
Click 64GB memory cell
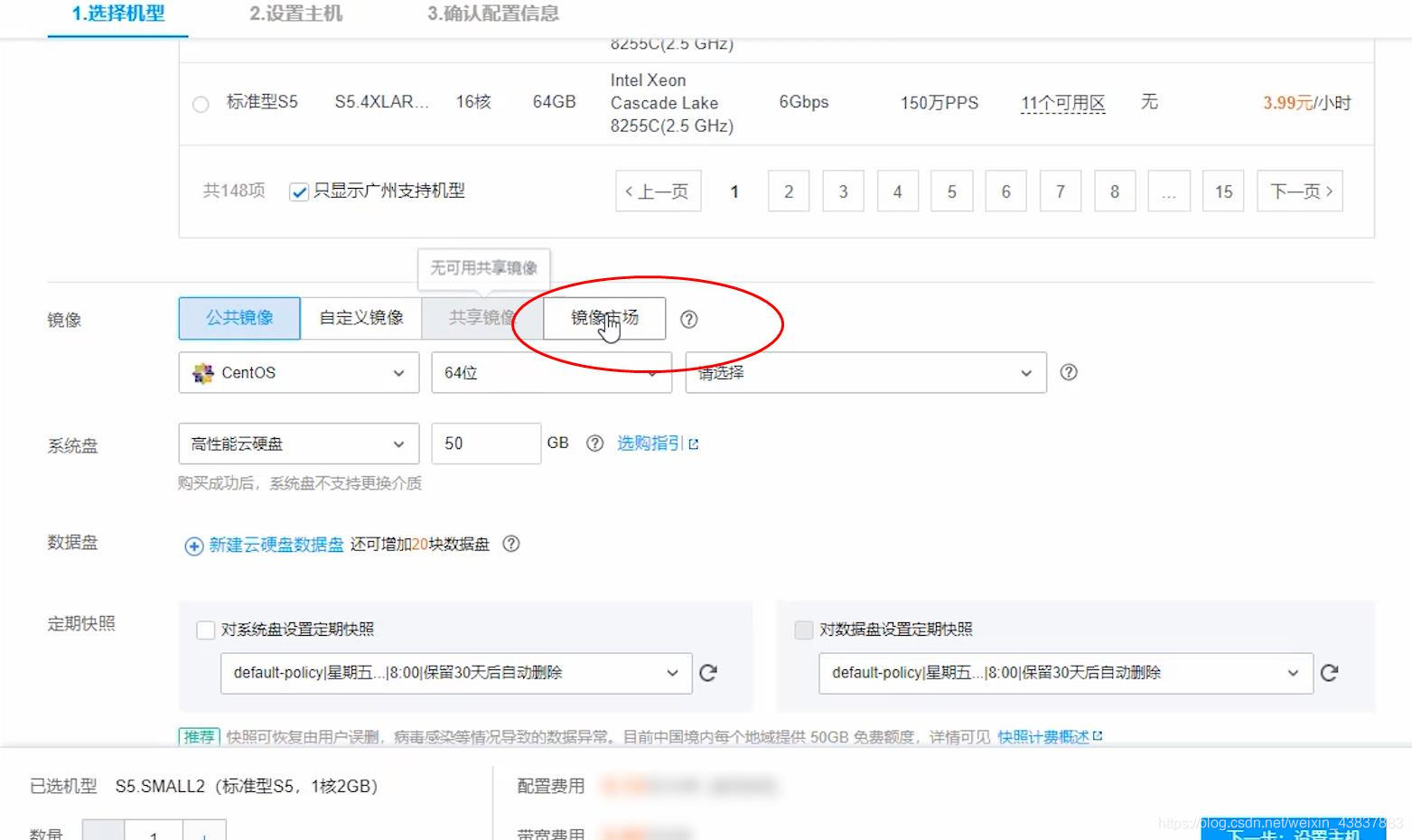tap(554, 102)
